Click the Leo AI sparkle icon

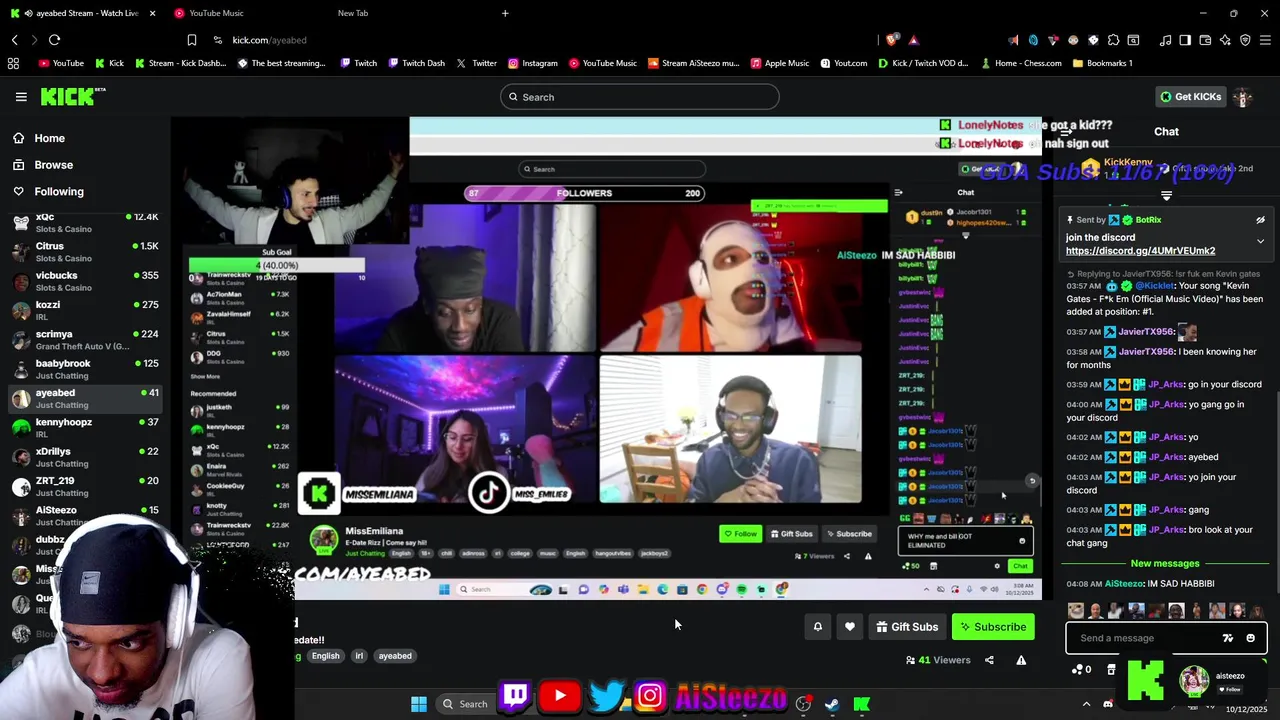coord(1225,40)
